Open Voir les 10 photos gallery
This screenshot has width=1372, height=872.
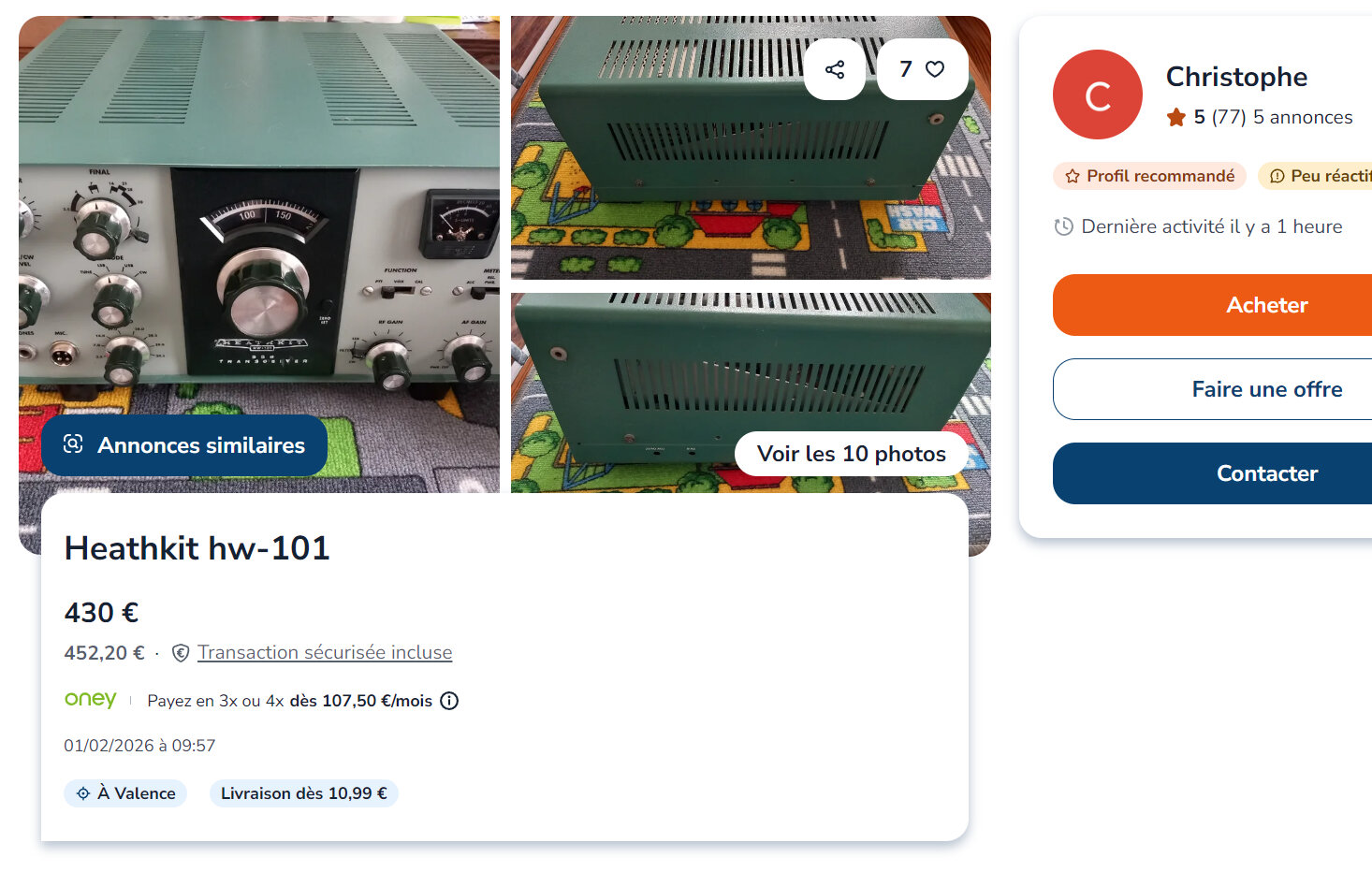pos(852,454)
